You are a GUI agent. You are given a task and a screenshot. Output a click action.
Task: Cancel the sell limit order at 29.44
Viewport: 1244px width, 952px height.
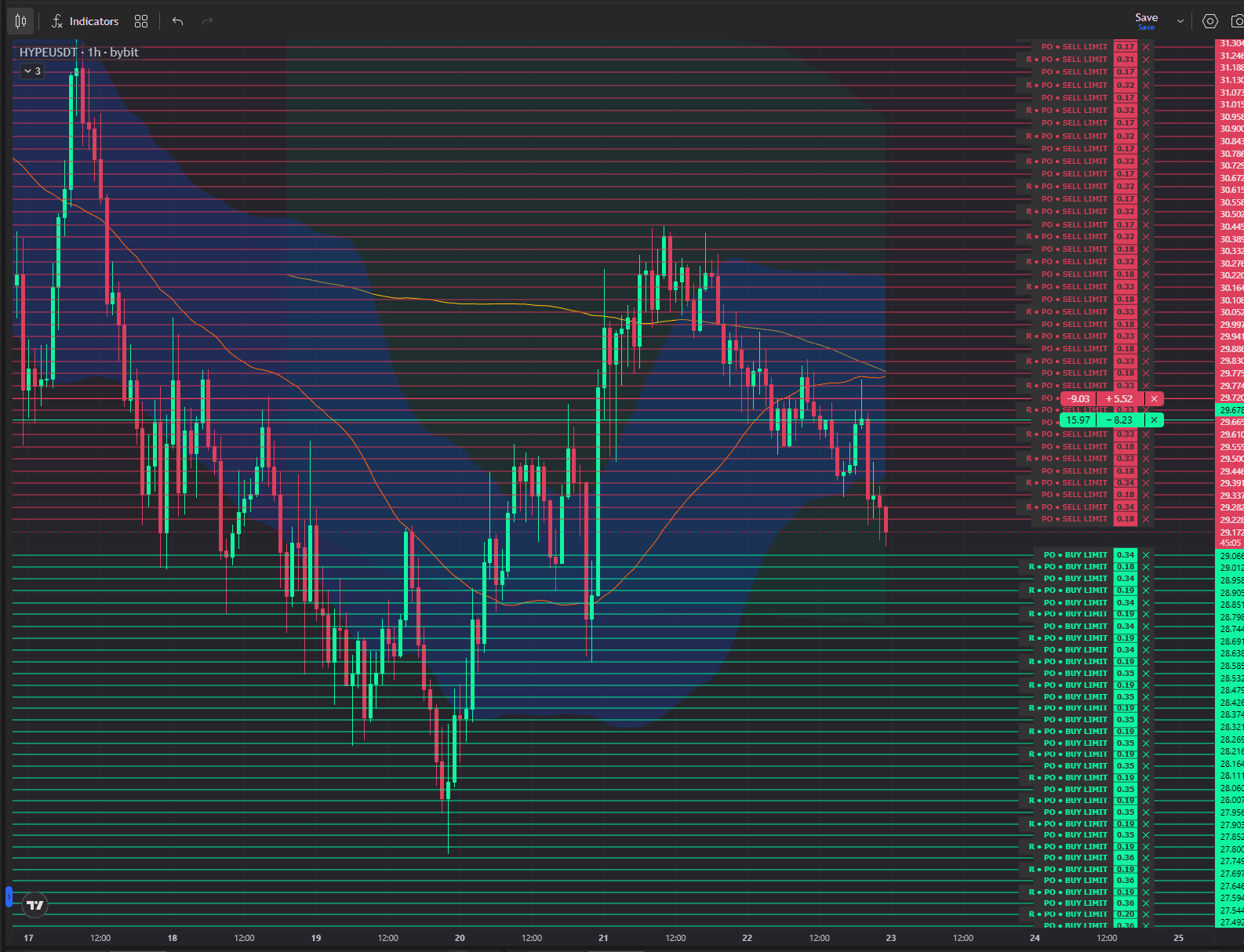pyautogui.click(x=1146, y=471)
